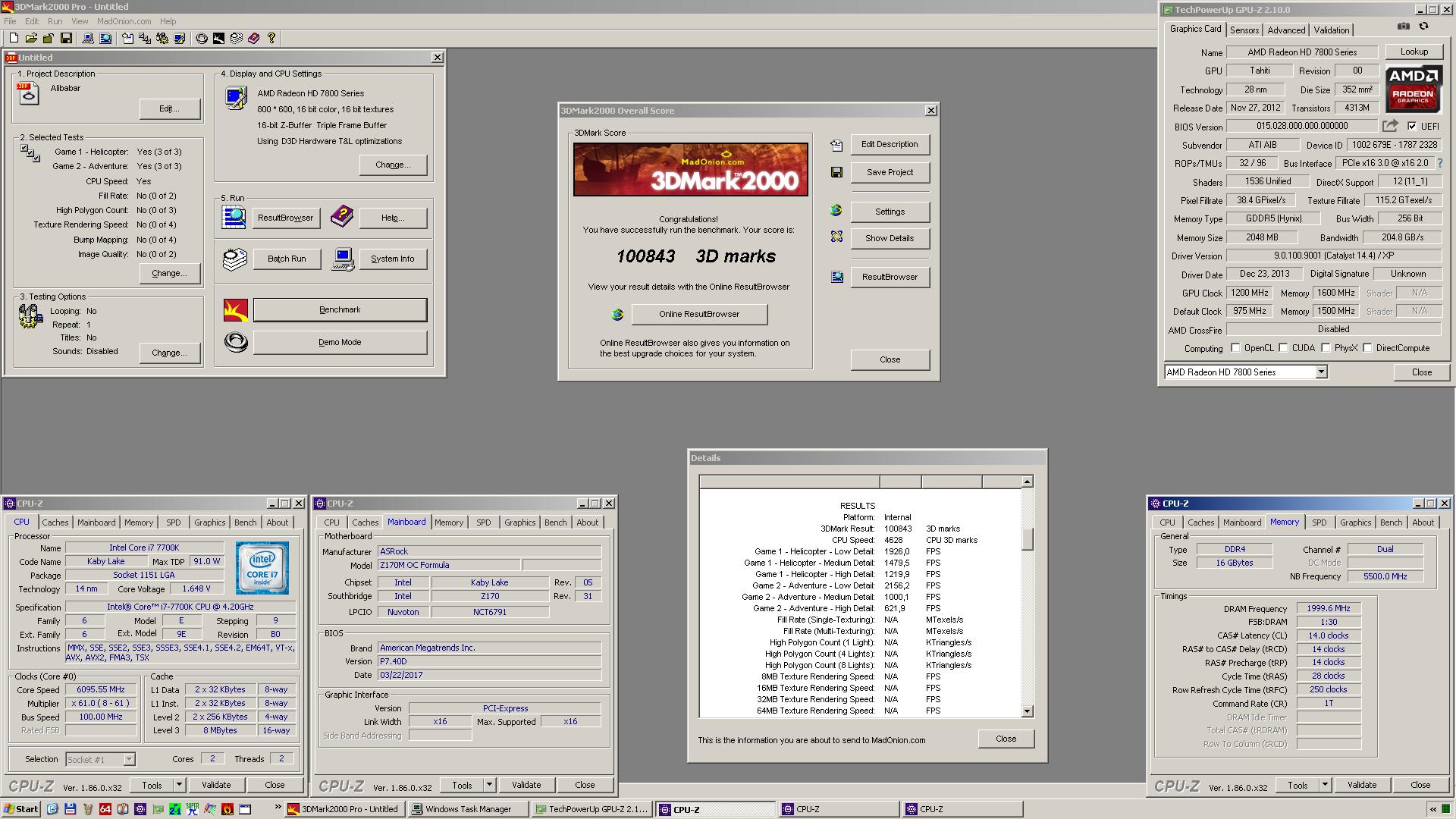Open the Socket #1 selection dropdown
Image resolution: width=1456 pixels, height=819 pixels.
click(129, 759)
